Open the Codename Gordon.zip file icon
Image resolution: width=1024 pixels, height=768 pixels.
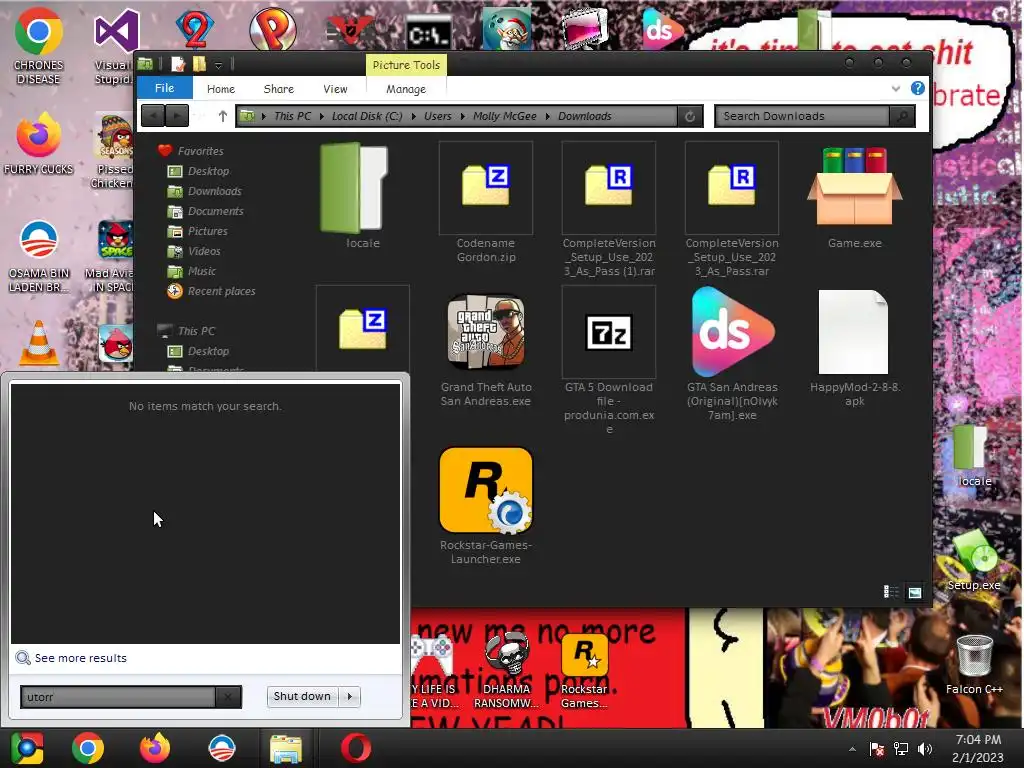(486, 187)
